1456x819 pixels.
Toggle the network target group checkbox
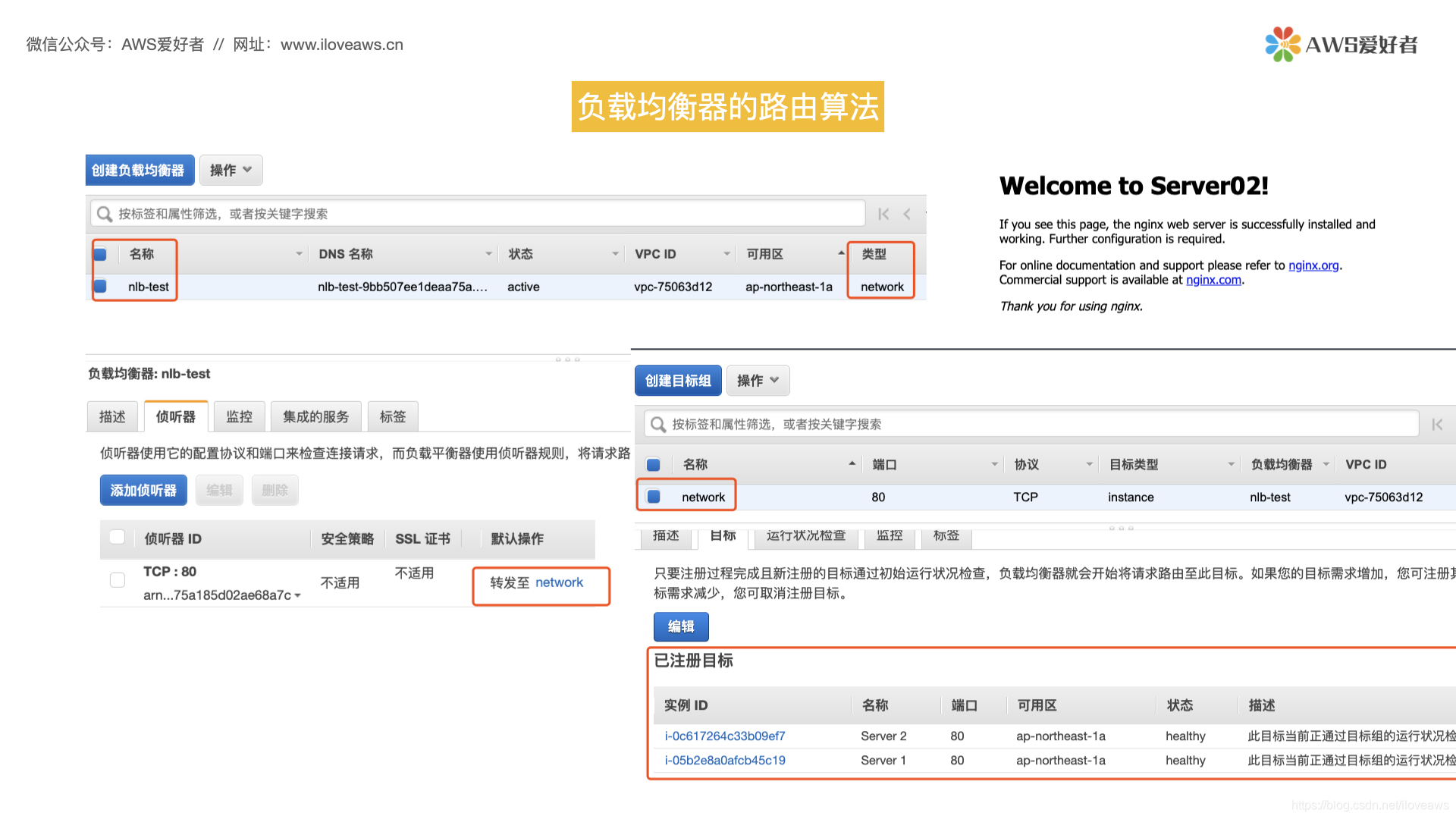[654, 497]
